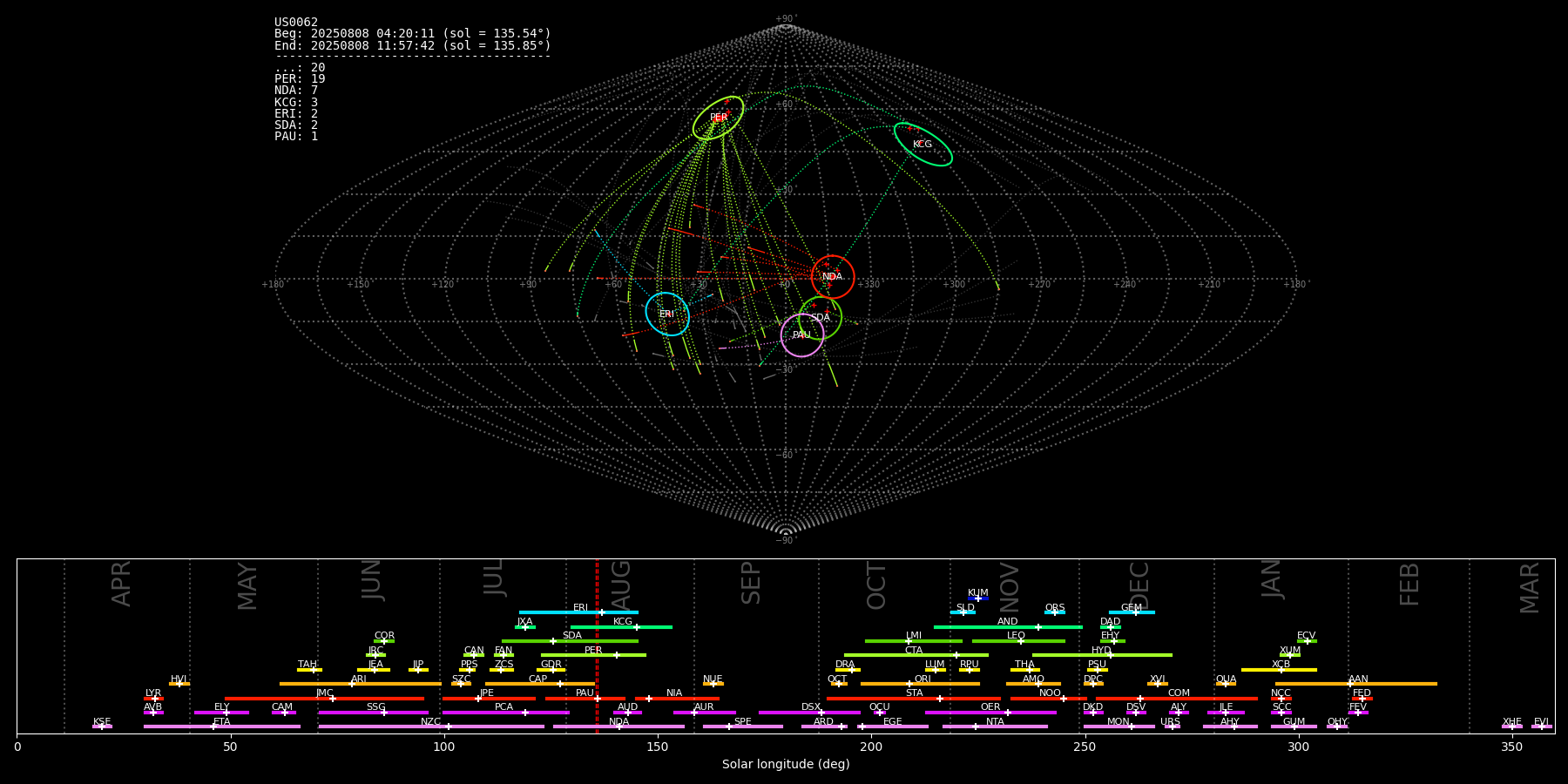Click the blue KUM shower bar

978,598
